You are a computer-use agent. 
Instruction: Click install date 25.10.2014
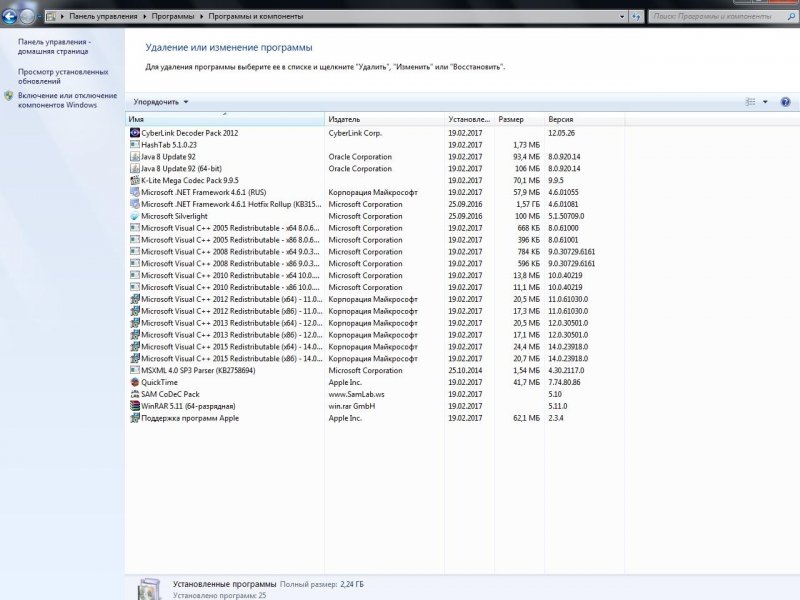tap(465, 370)
